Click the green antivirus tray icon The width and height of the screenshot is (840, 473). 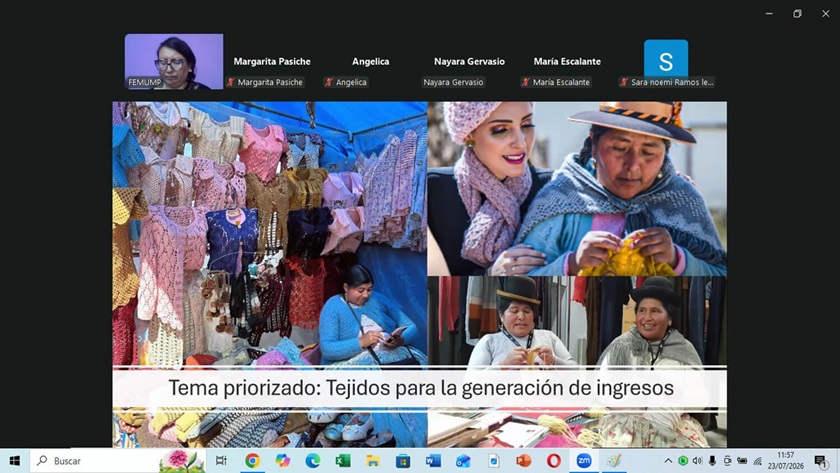point(682,461)
